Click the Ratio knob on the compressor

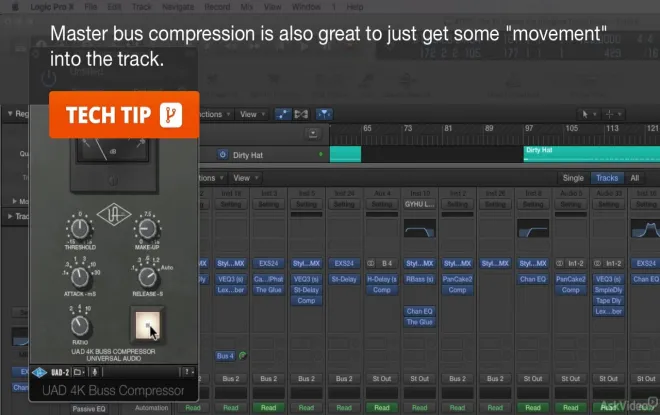coord(80,326)
